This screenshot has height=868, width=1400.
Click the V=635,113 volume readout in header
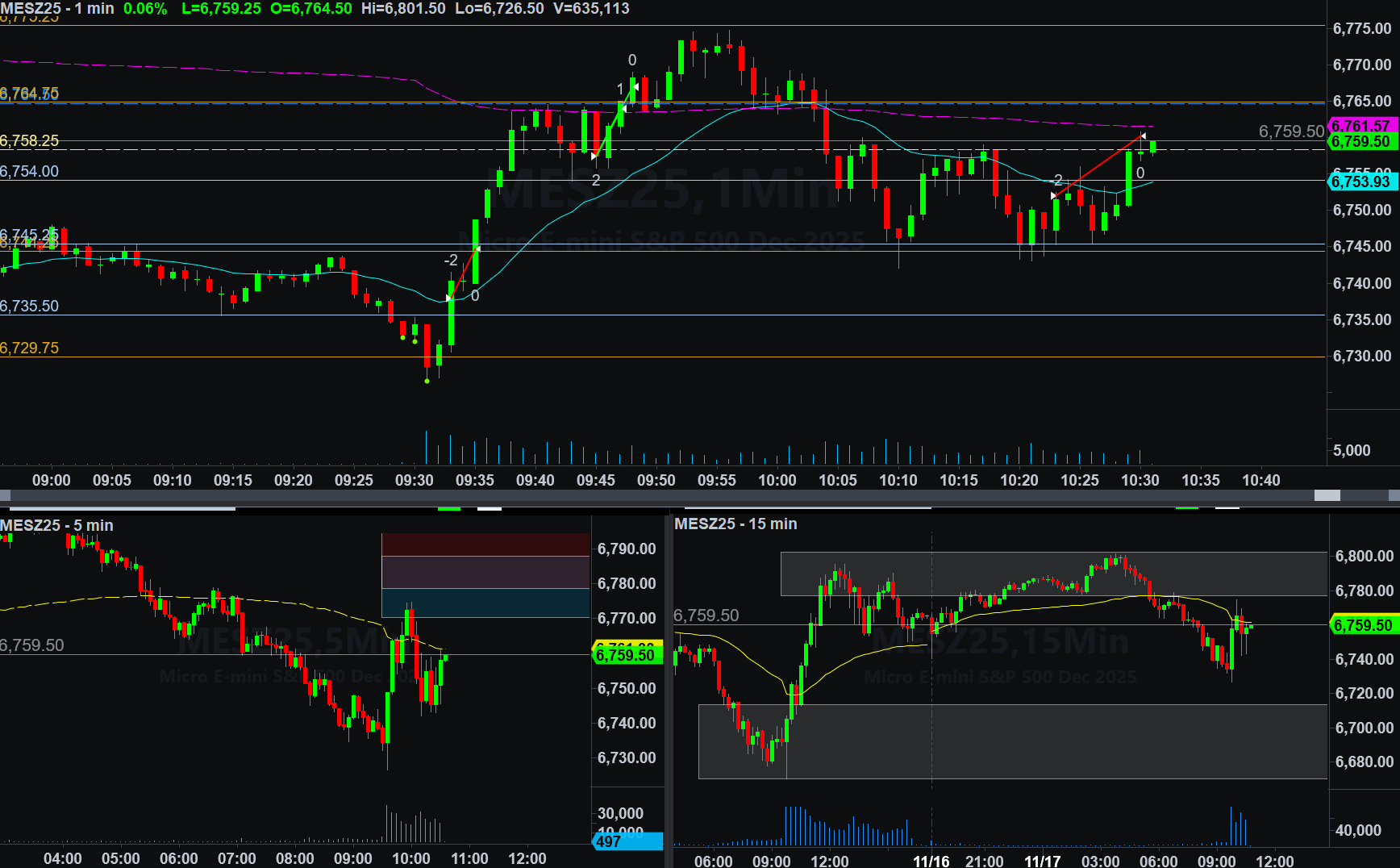(x=591, y=9)
